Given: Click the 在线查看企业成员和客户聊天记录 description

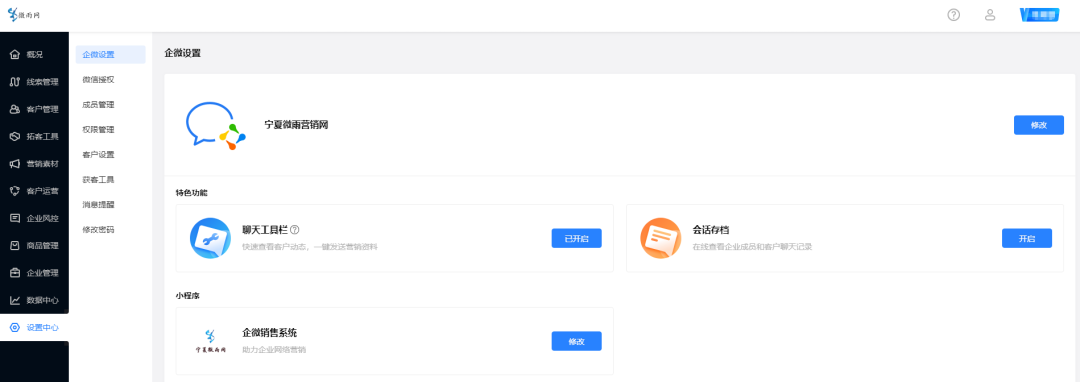Looking at the screenshot, I should coord(752,246).
